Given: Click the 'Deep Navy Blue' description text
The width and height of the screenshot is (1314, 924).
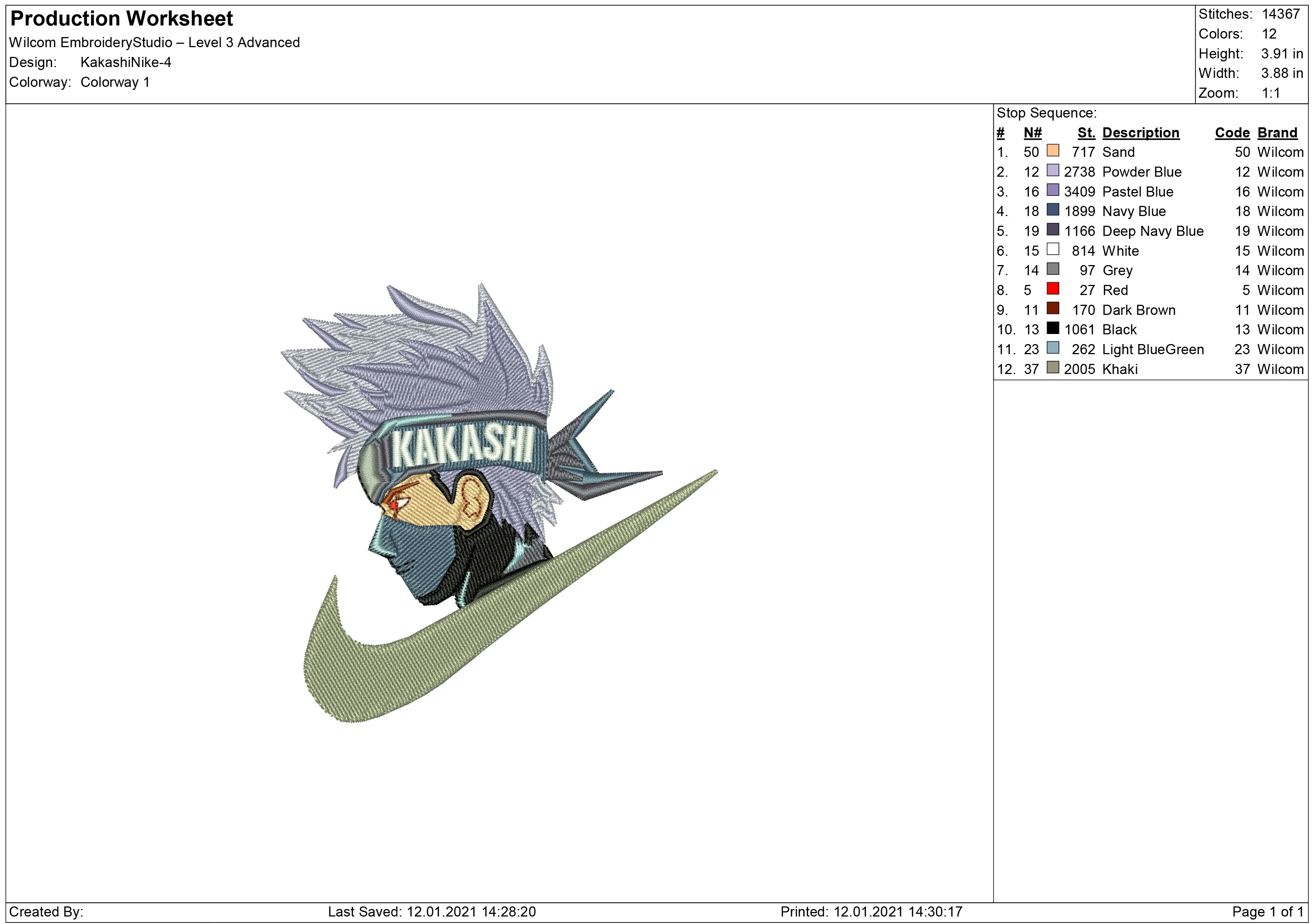Looking at the screenshot, I should pyautogui.click(x=1153, y=231).
